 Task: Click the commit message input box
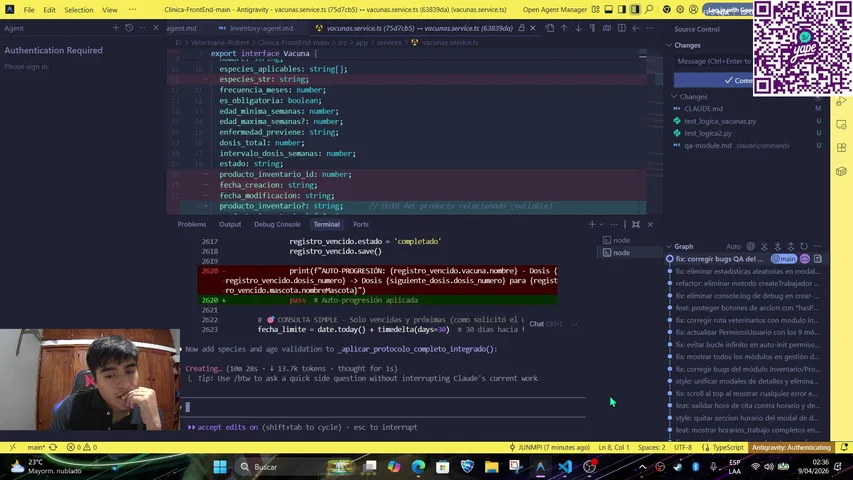click(x=713, y=61)
